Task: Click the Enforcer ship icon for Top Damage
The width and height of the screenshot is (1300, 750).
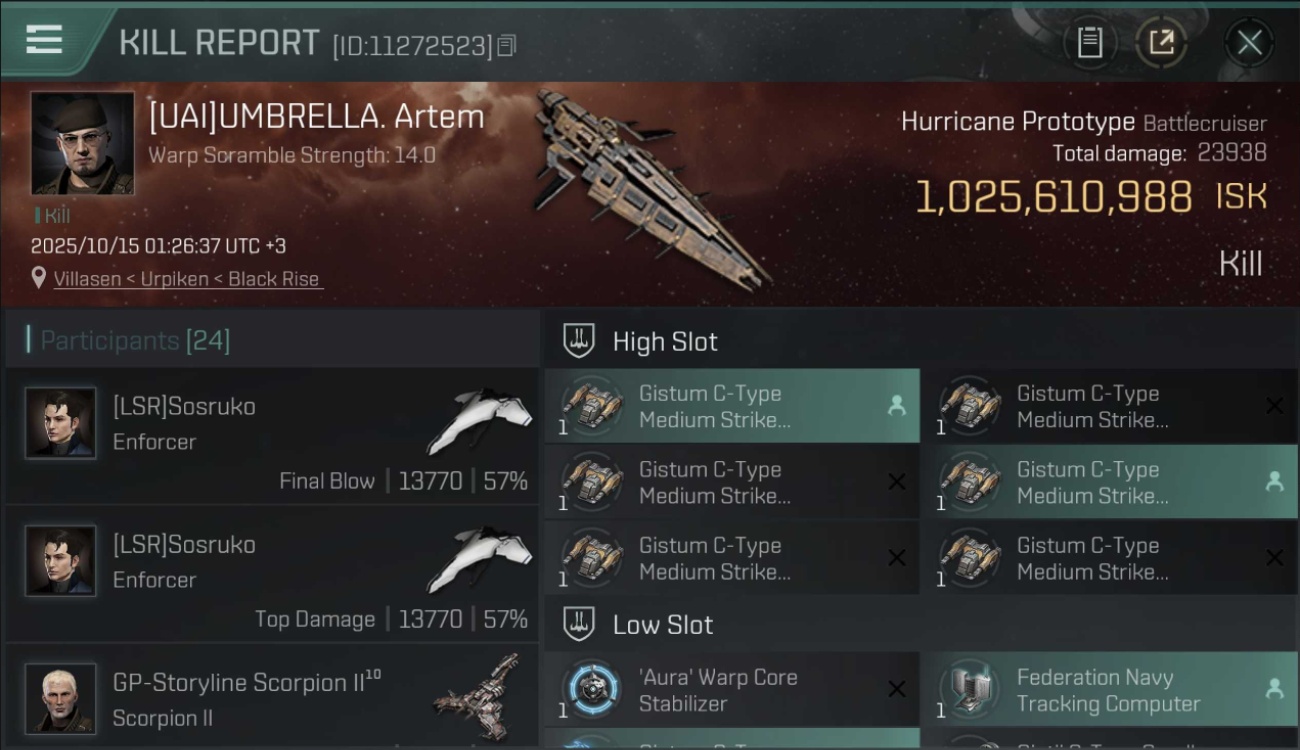Action: [x=479, y=562]
